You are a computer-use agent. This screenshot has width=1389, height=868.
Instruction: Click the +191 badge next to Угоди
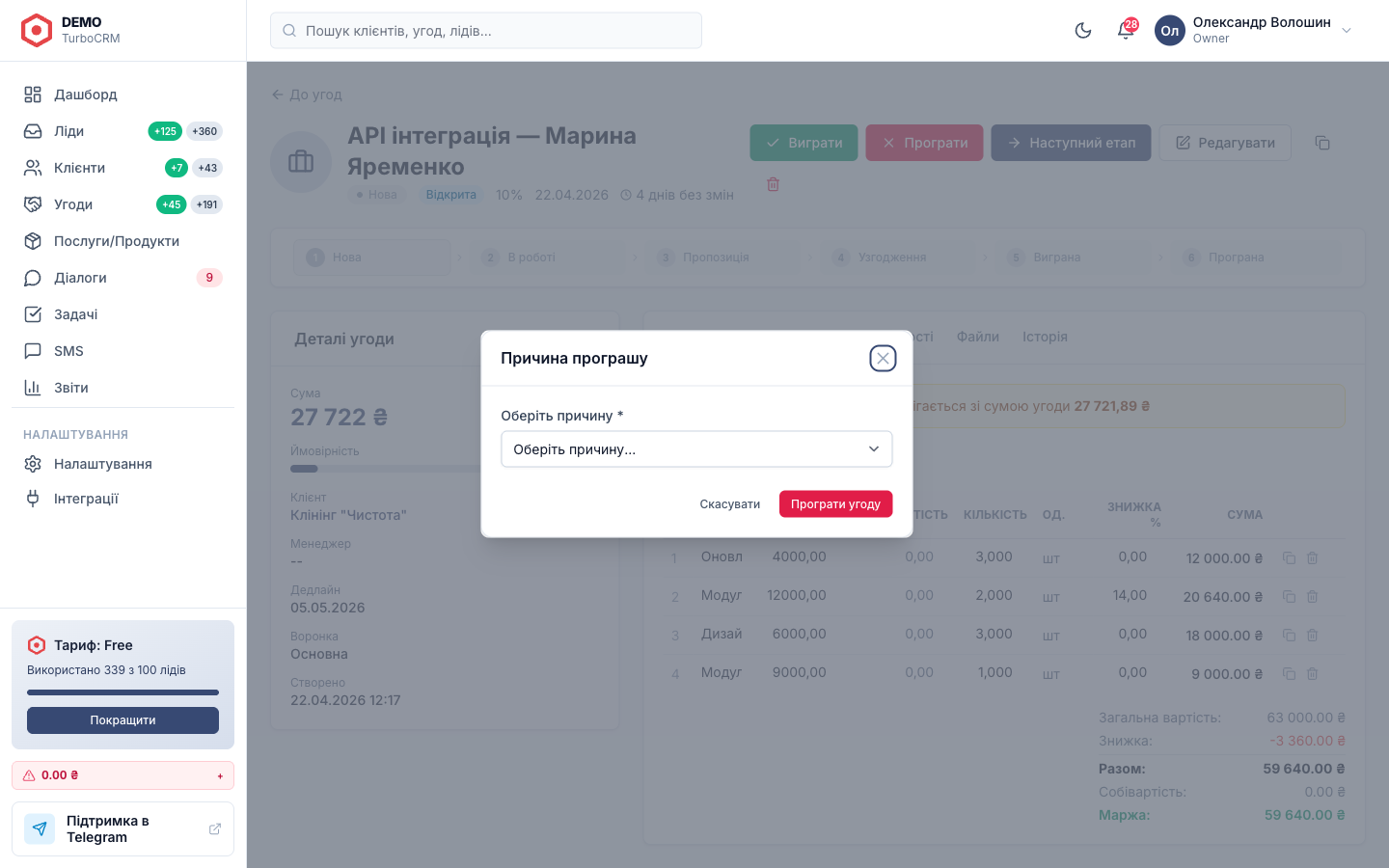pos(206,204)
